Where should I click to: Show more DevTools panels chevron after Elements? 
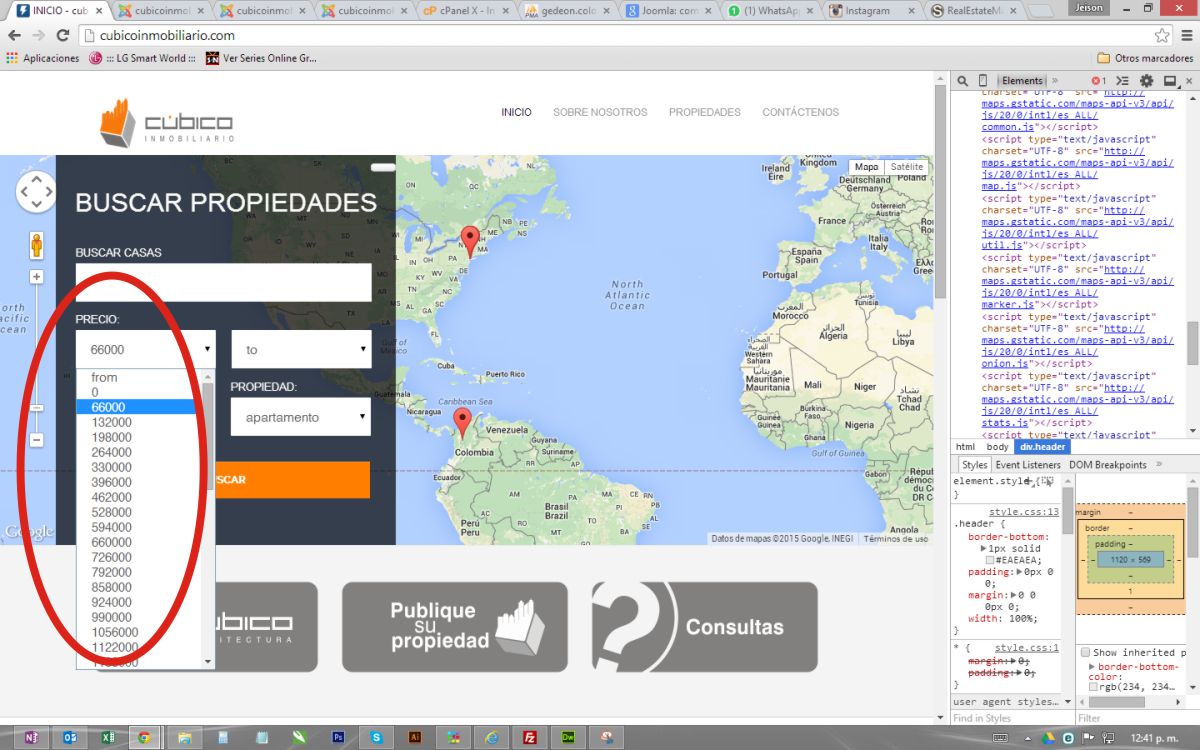1055,81
